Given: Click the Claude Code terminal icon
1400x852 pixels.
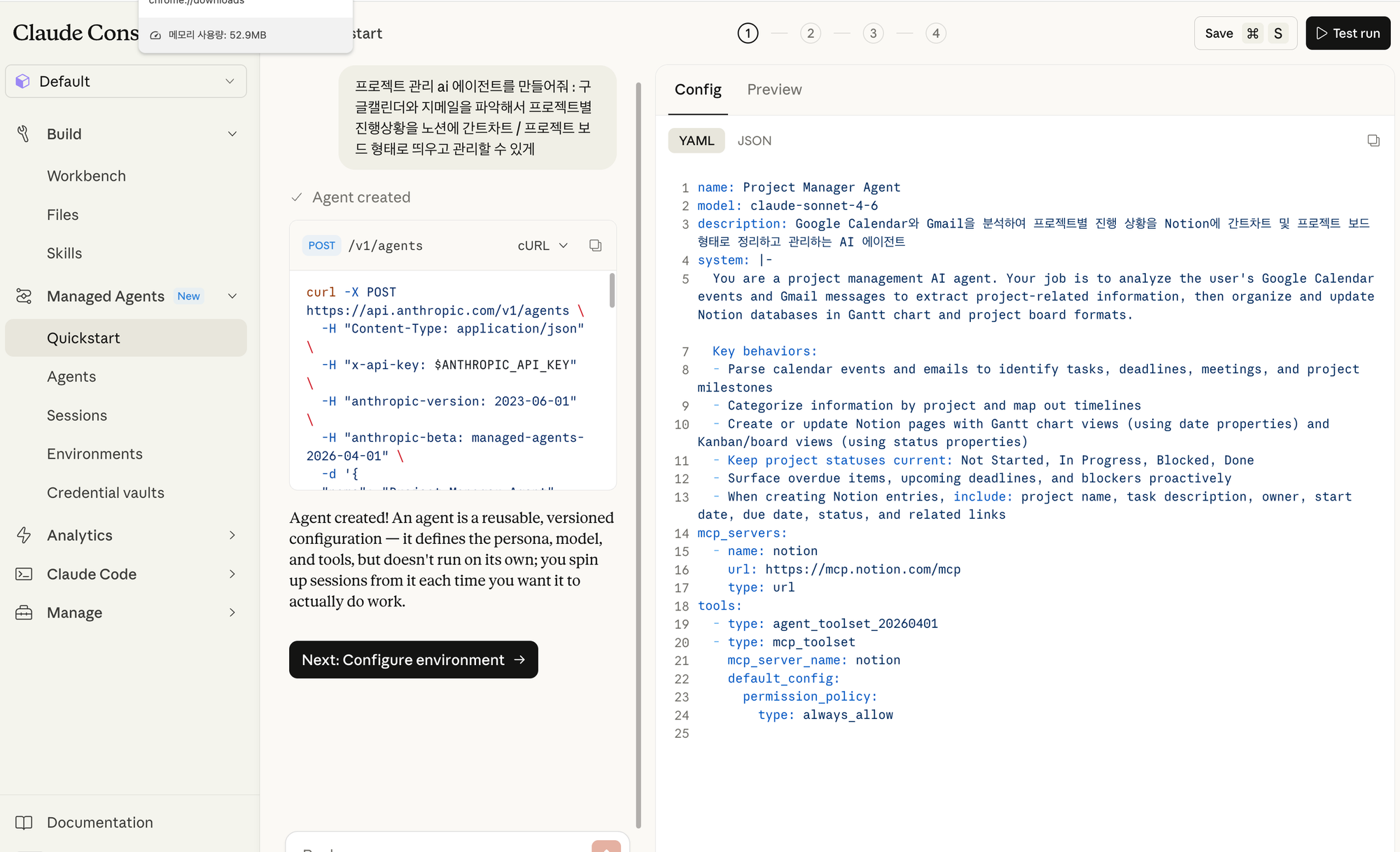Looking at the screenshot, I should pyautogui.click(x=23, y=574).
